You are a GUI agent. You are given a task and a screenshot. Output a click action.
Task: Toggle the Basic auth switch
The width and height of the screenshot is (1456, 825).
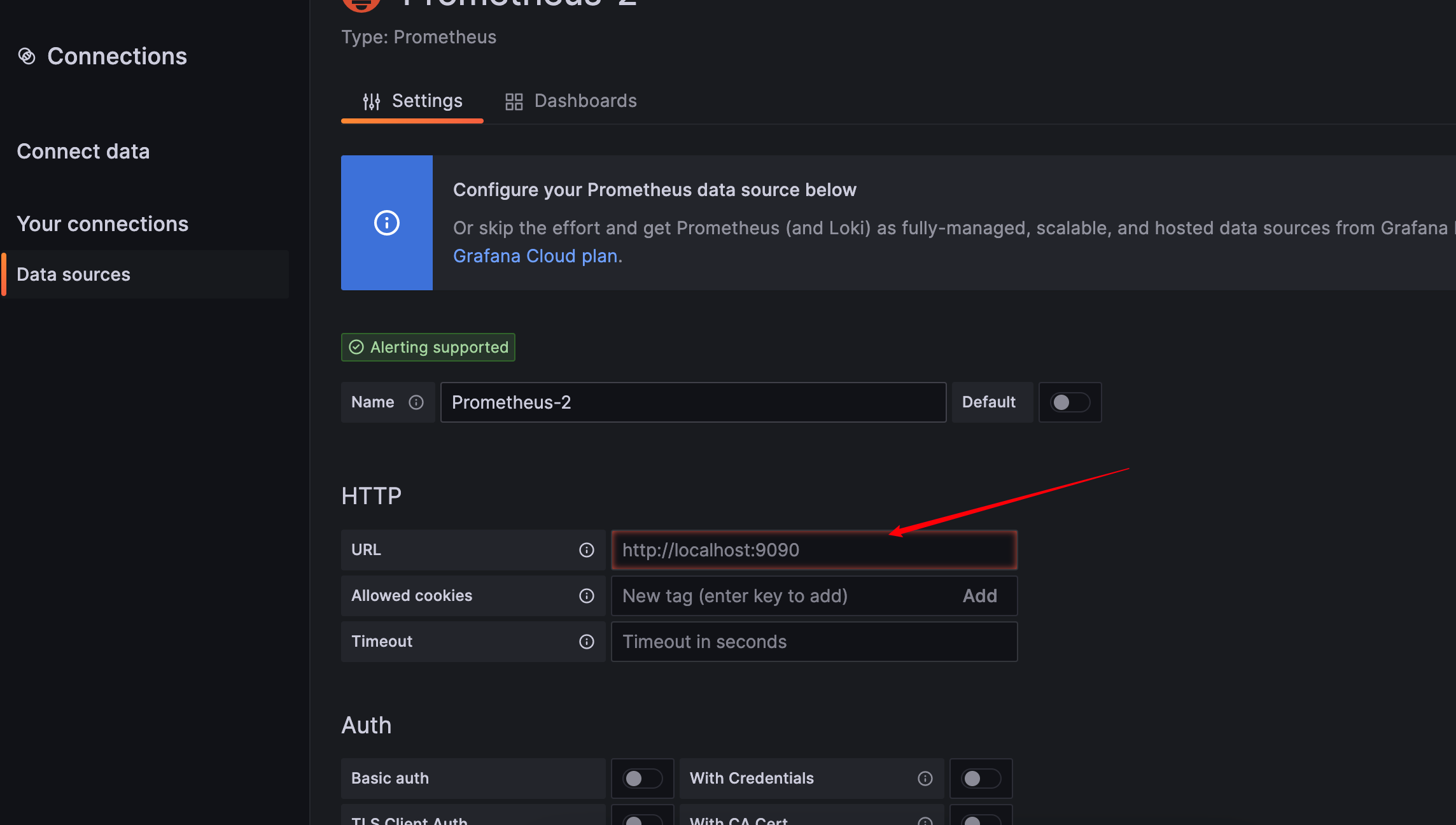[x=643, y=779]
